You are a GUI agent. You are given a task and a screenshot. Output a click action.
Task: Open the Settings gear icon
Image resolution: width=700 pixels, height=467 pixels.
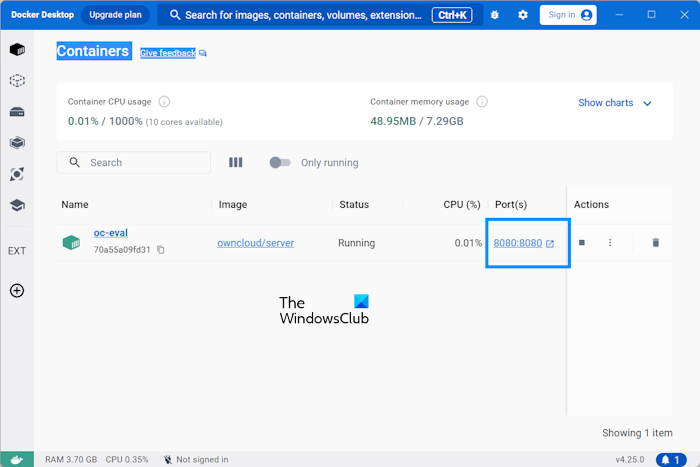523,15
